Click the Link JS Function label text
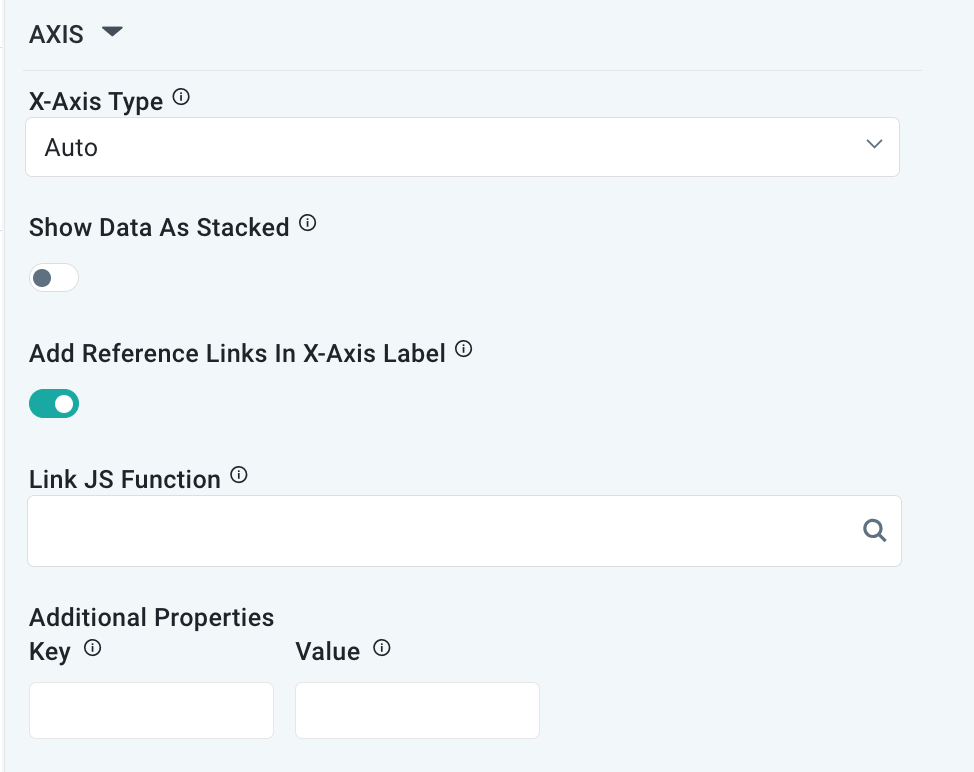Image resolution: width=974 pixels, height=772 pixels. click(124, 480)
